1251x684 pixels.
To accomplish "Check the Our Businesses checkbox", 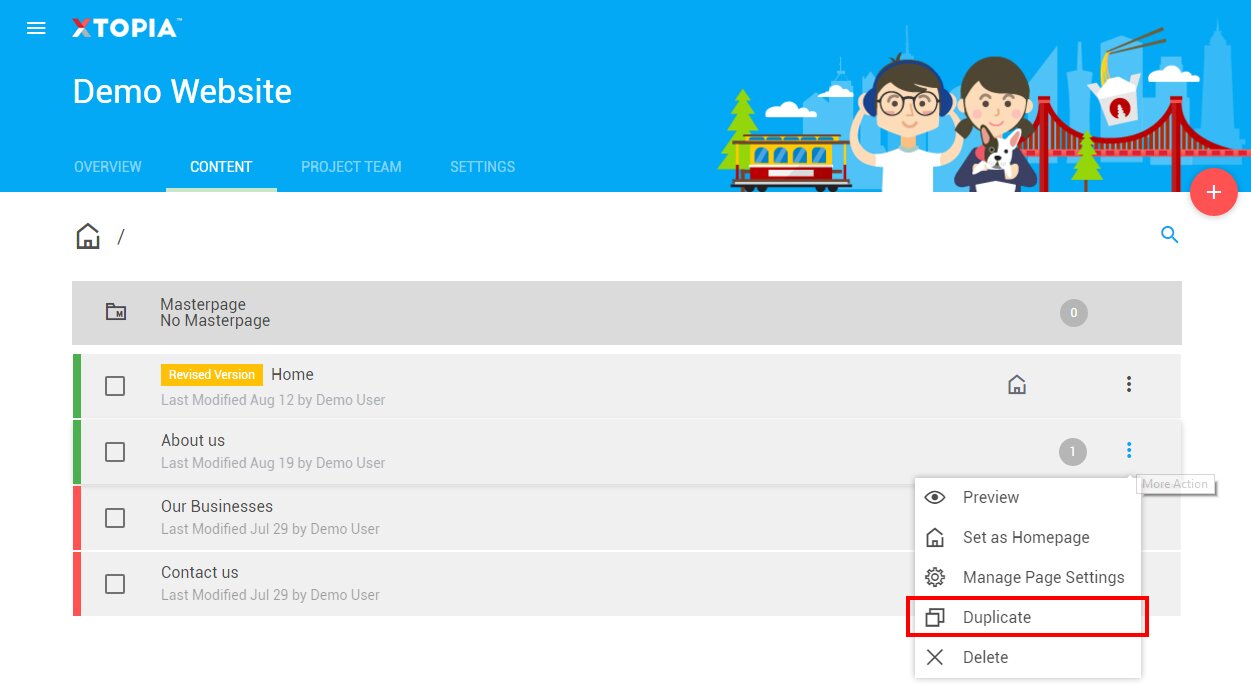I will (115, 518).
